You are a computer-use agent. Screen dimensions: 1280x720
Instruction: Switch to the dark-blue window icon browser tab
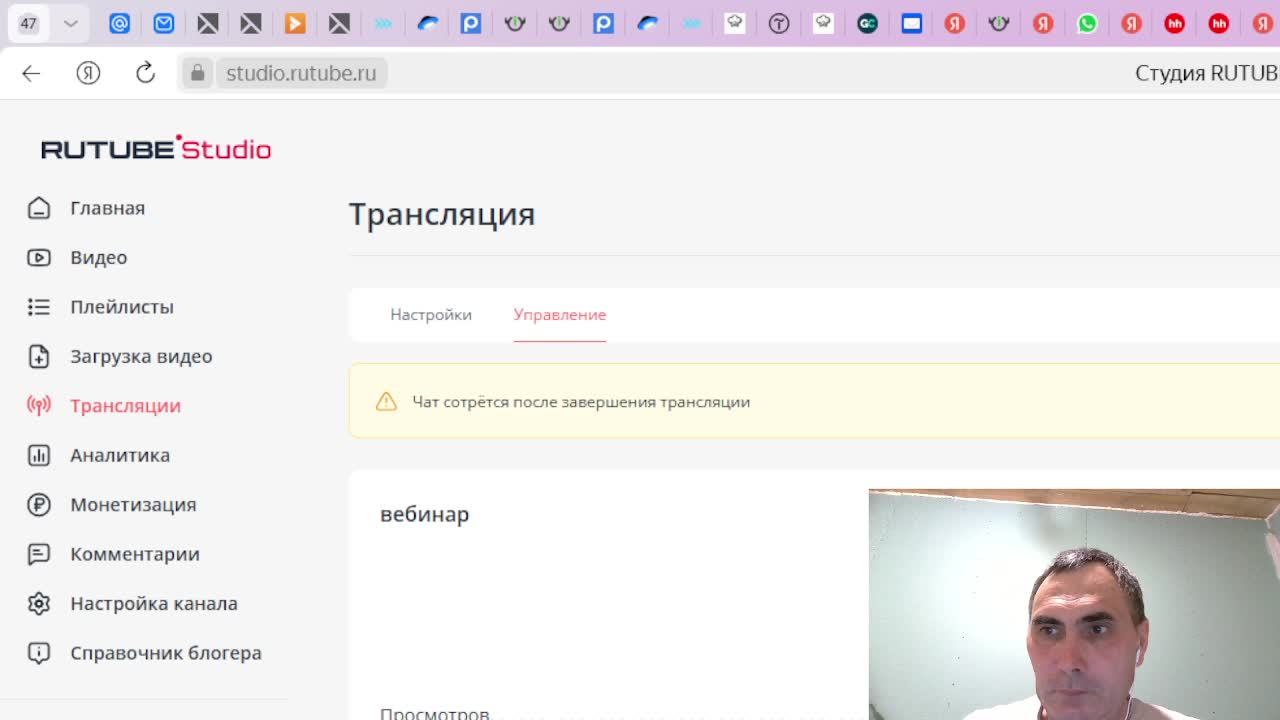[911, 23]
